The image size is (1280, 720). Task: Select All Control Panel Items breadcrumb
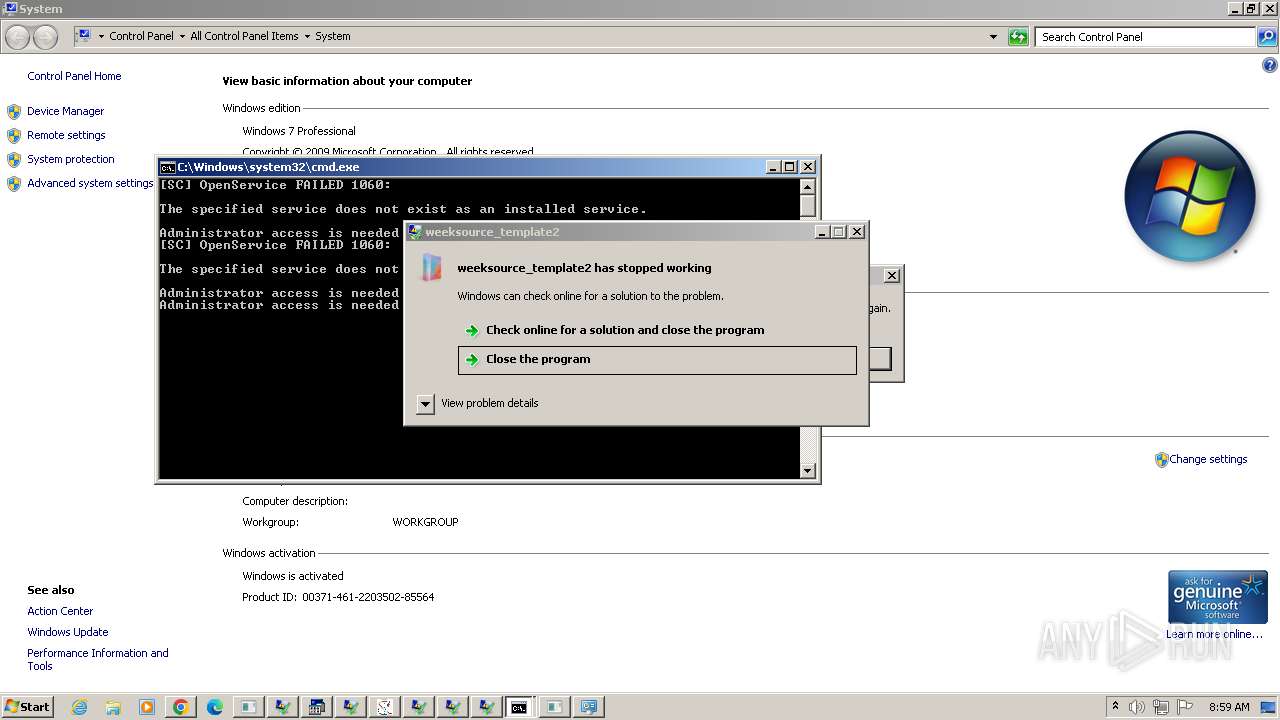tap(244, 36)
